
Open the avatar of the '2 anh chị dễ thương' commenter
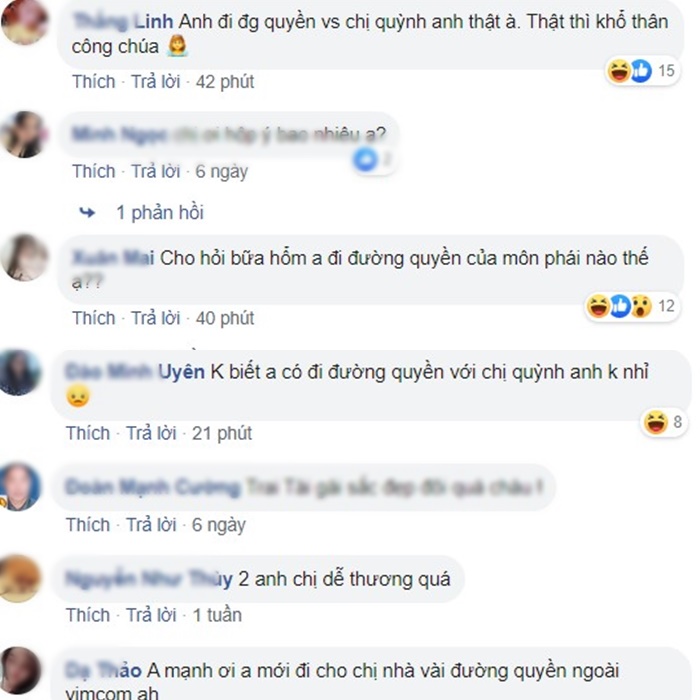19,579
